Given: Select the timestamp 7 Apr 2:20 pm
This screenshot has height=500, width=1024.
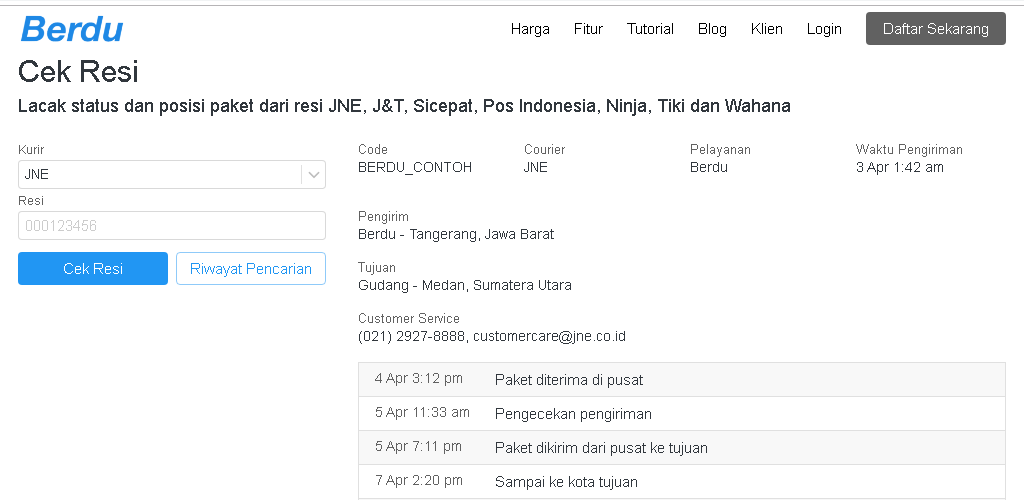Looking at the screenshot, I should pos(419,480).
